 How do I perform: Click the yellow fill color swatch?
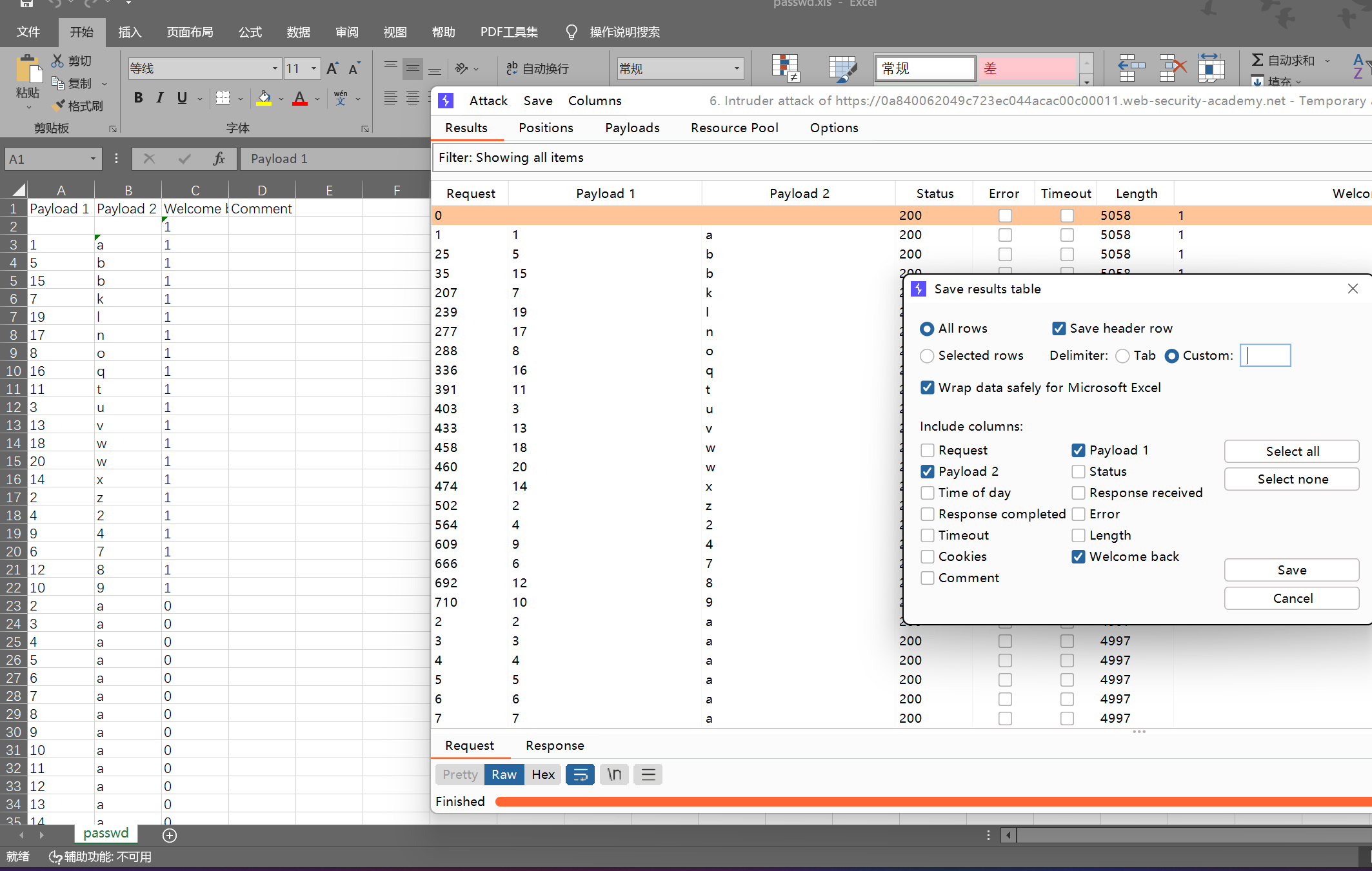[264, 98]
